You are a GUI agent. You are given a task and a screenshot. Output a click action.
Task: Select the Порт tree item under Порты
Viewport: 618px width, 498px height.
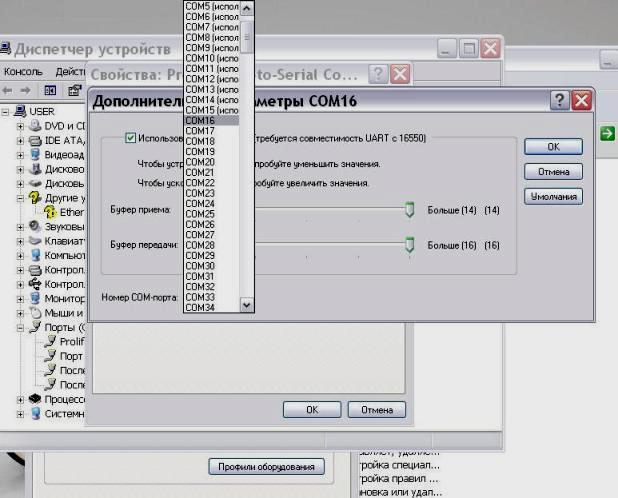click(71, 356)
